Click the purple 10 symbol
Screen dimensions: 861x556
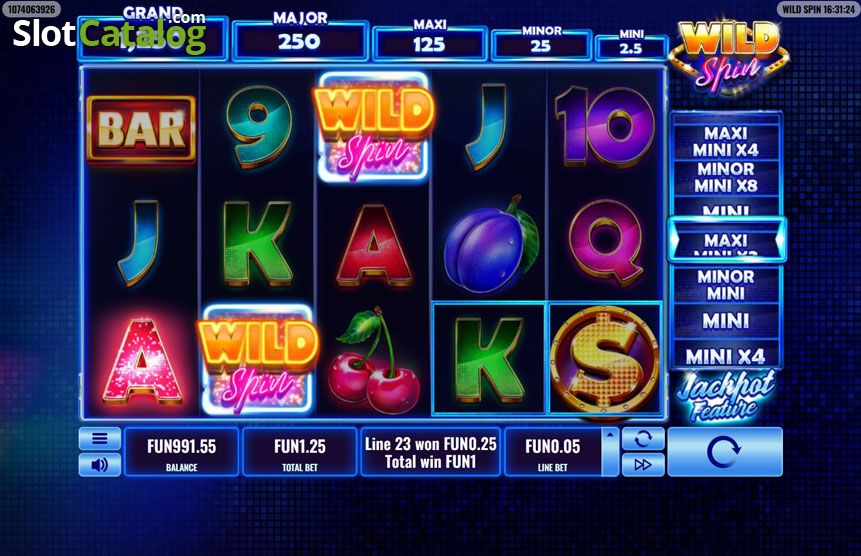(x=605, y=127)
